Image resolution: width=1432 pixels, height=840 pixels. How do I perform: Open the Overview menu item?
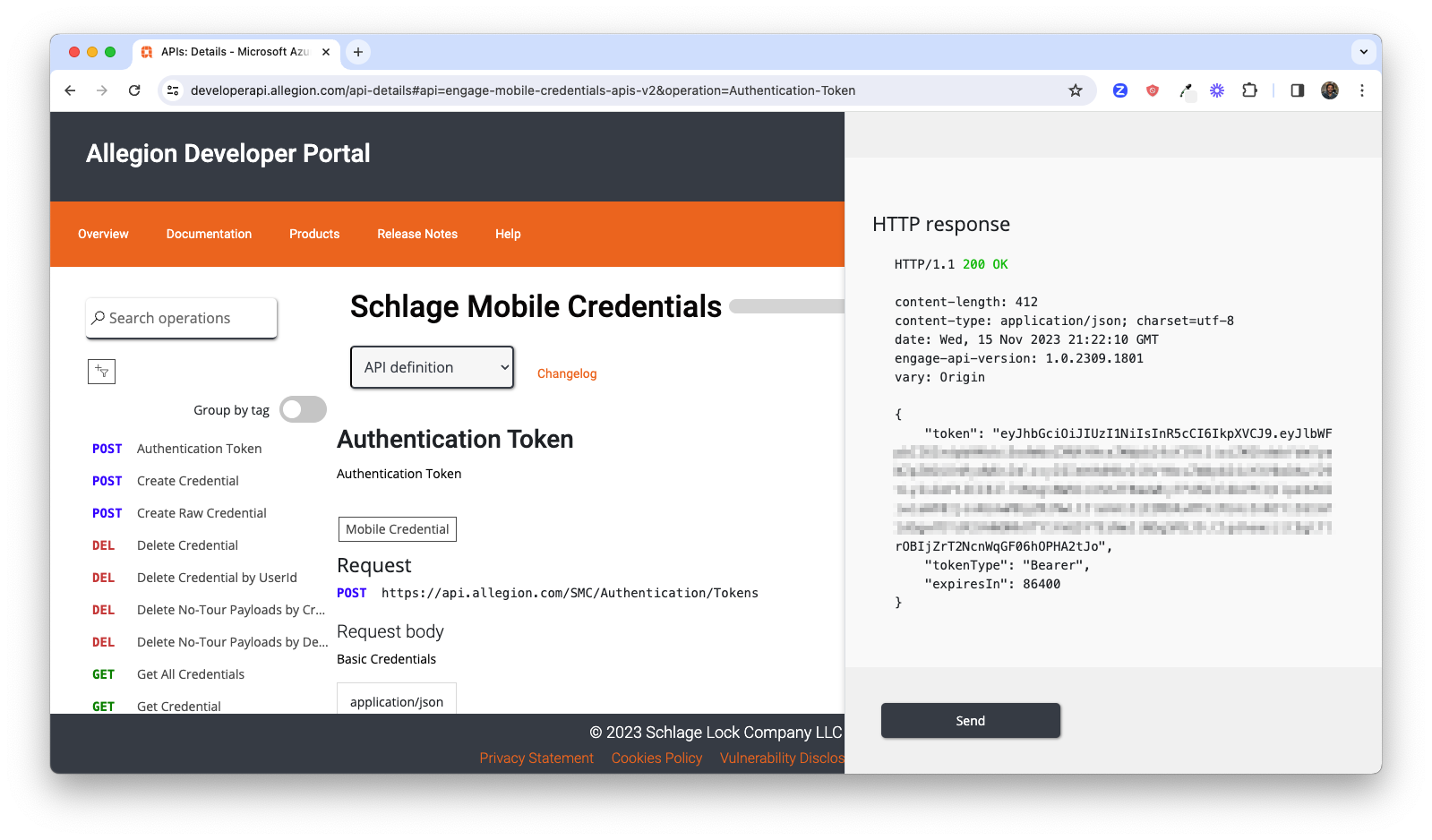[103, 234]
